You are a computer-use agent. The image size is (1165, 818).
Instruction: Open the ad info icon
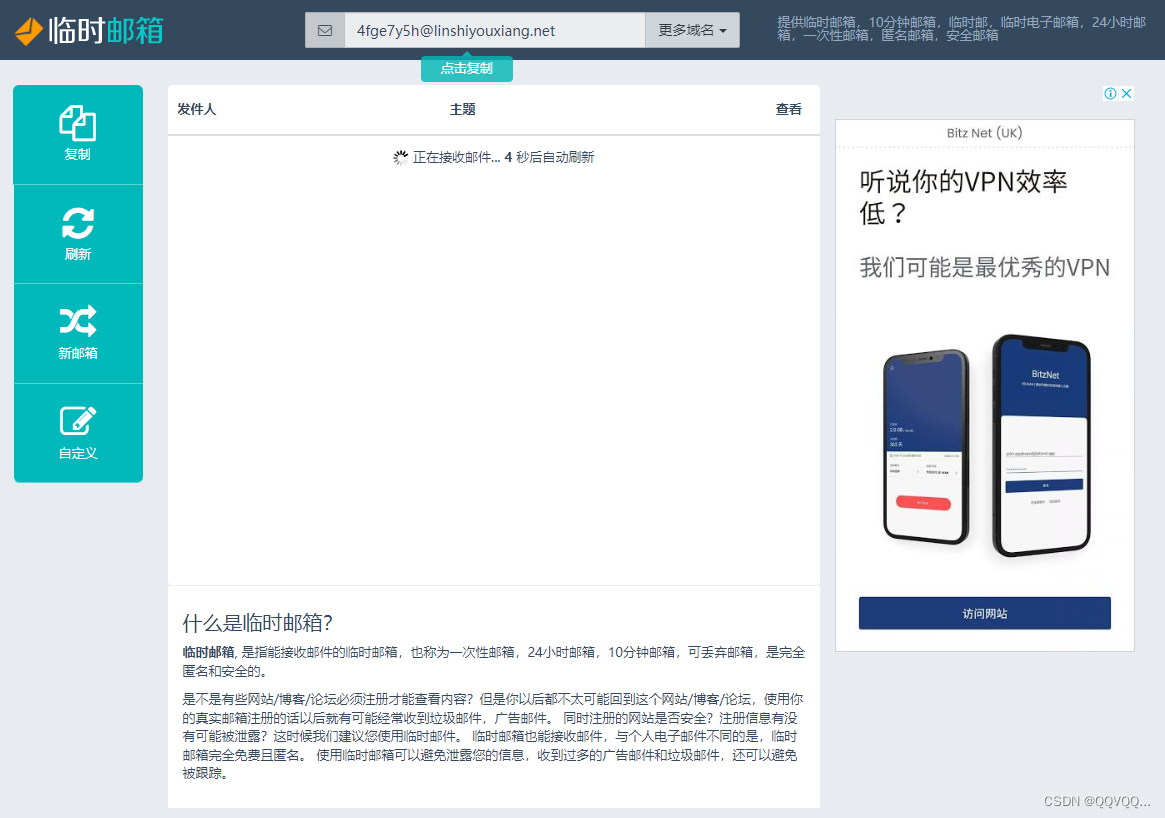1110,94
